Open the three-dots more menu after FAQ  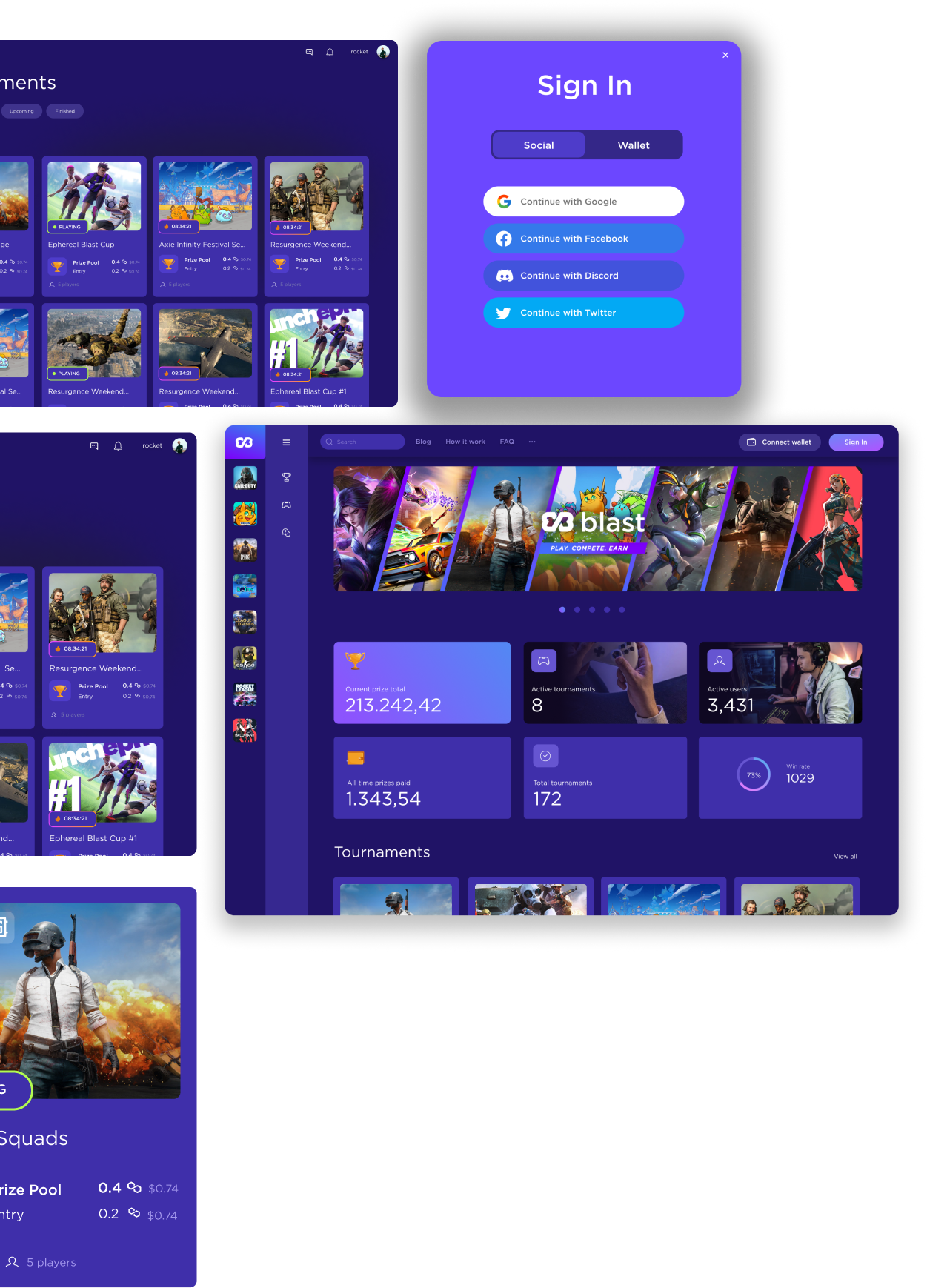click(x=532, y=442)
